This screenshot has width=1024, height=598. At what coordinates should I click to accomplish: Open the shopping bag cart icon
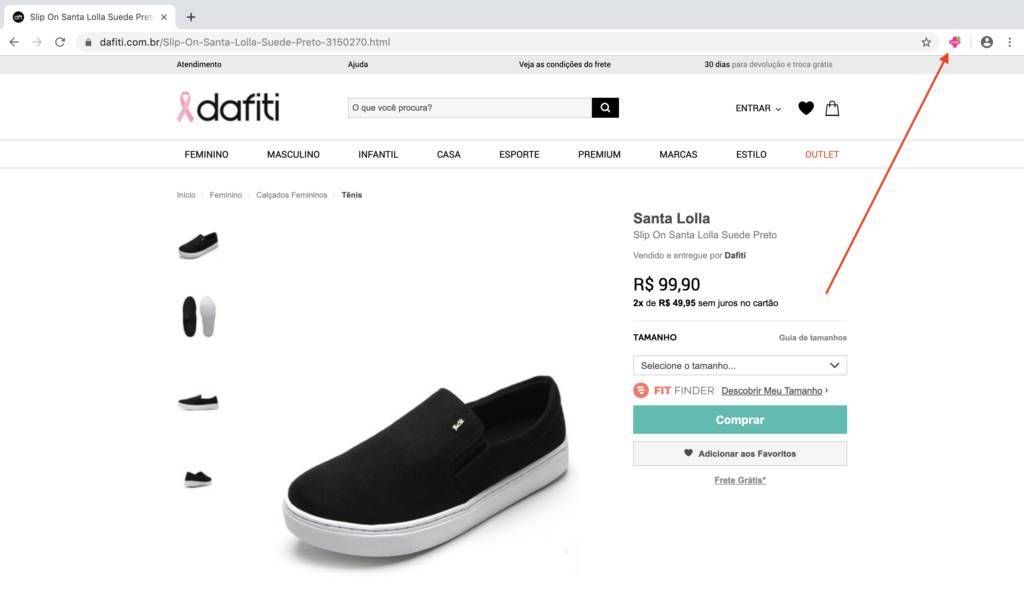click(x=832, y=108)
